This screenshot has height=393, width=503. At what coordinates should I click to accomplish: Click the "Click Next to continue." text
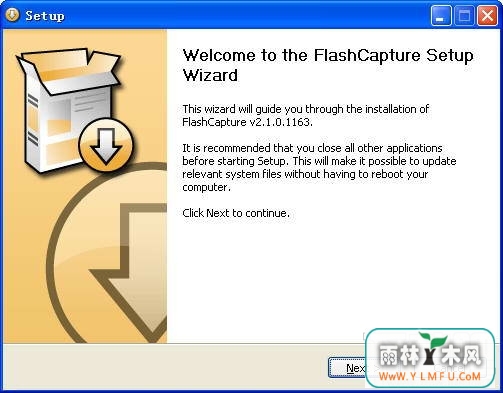point(236,213)
